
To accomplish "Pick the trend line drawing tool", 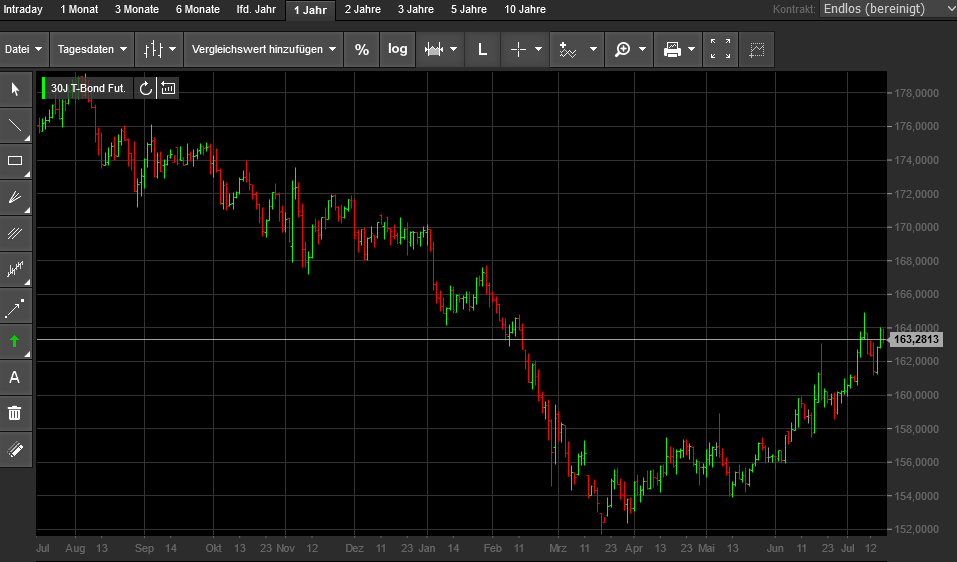I will click(15, 125).
